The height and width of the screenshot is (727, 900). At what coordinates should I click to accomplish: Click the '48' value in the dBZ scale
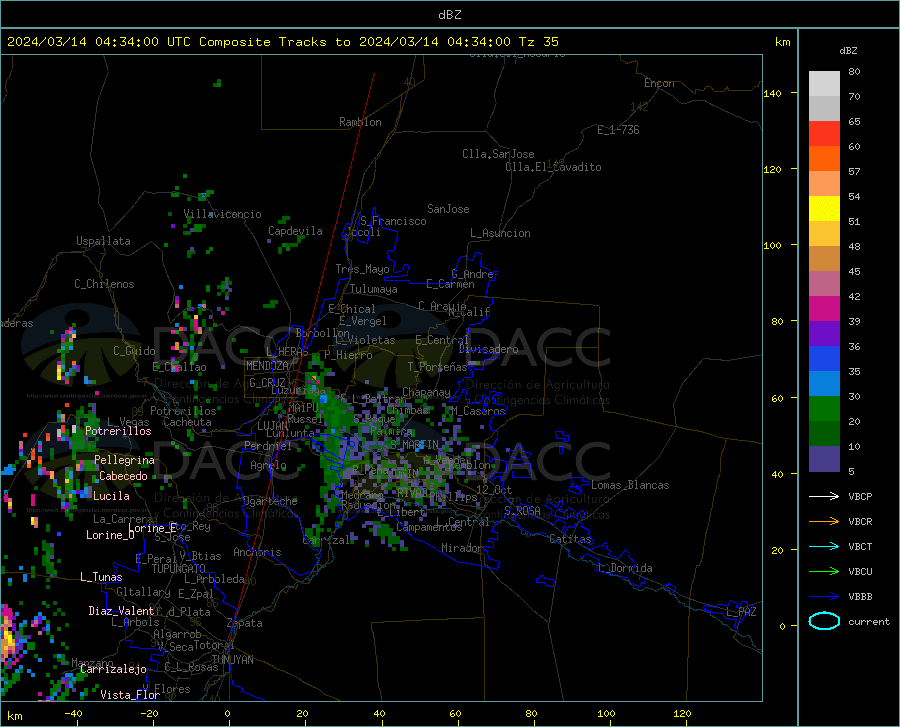click(x=854, y=247)
